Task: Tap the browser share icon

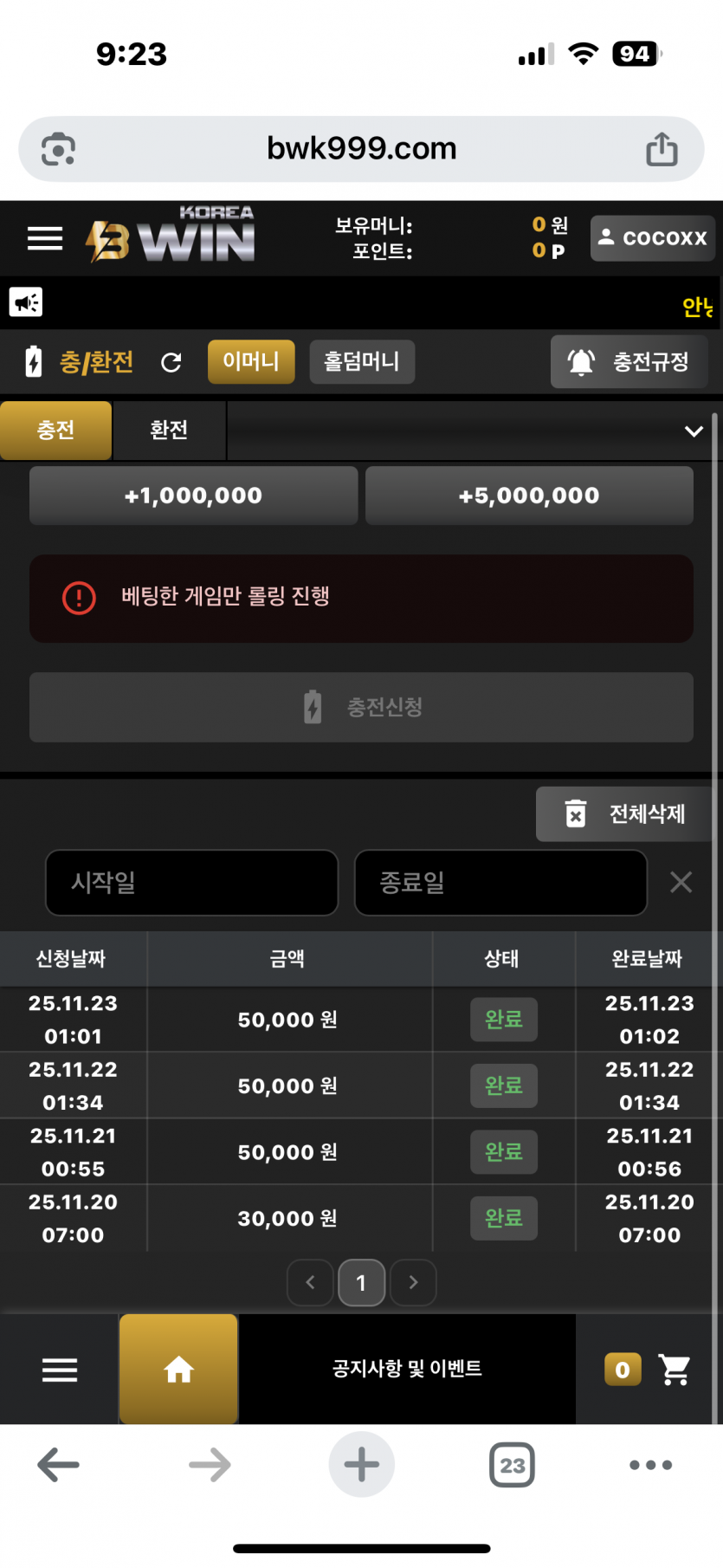Action: pos(662,149)
